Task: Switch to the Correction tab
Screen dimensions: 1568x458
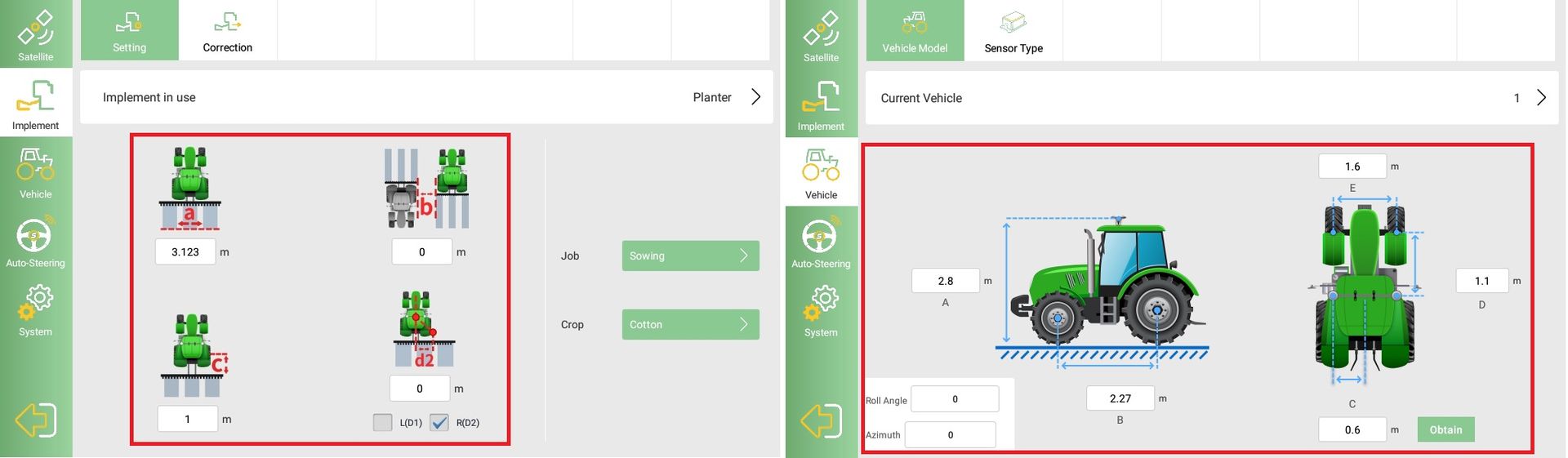Action: pyautogui.click(x=228, y=31)
